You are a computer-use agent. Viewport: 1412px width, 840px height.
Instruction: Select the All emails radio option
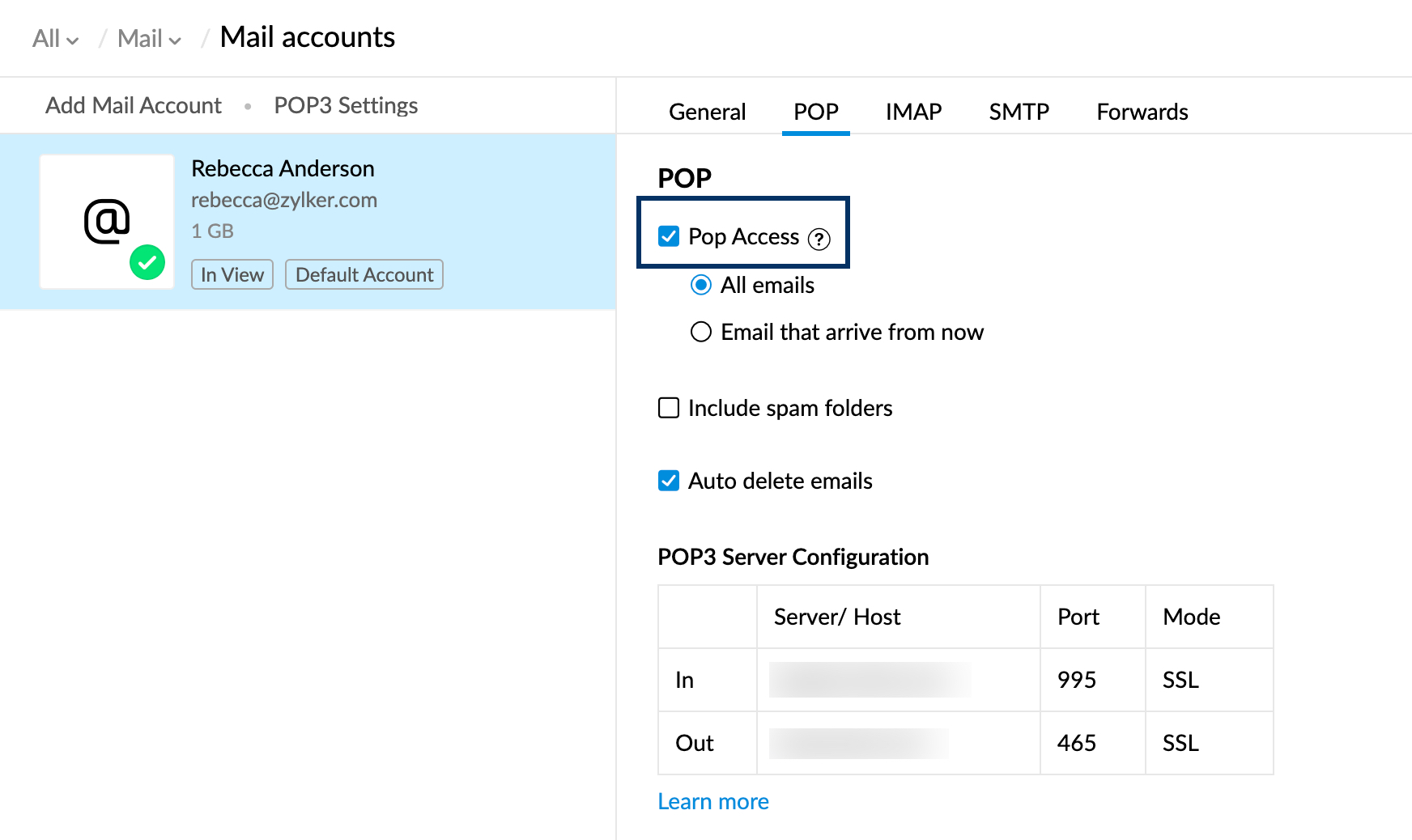701,285
